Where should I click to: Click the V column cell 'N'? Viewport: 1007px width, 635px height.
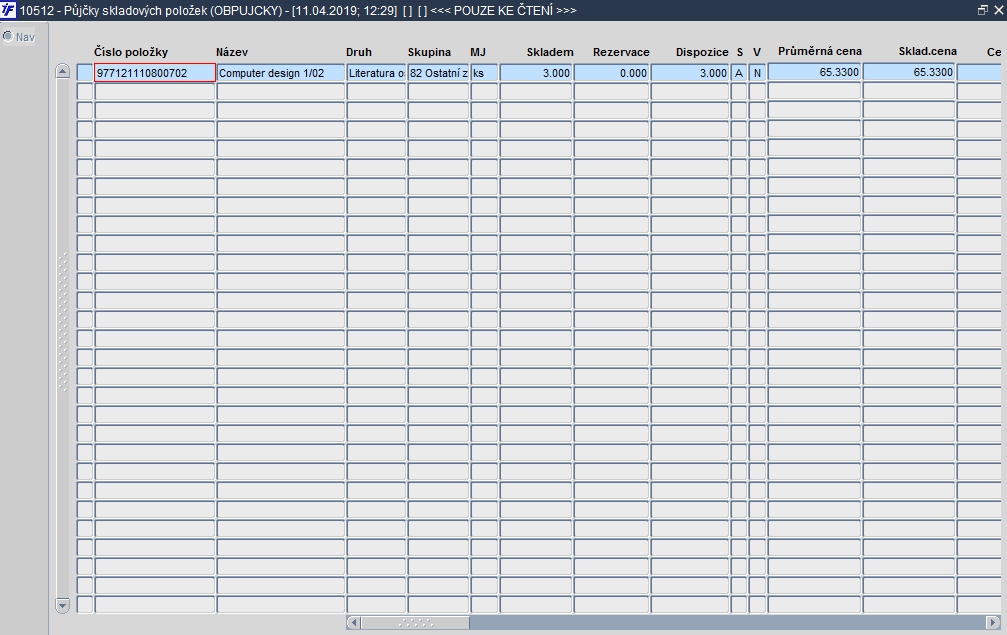[757, 73]
